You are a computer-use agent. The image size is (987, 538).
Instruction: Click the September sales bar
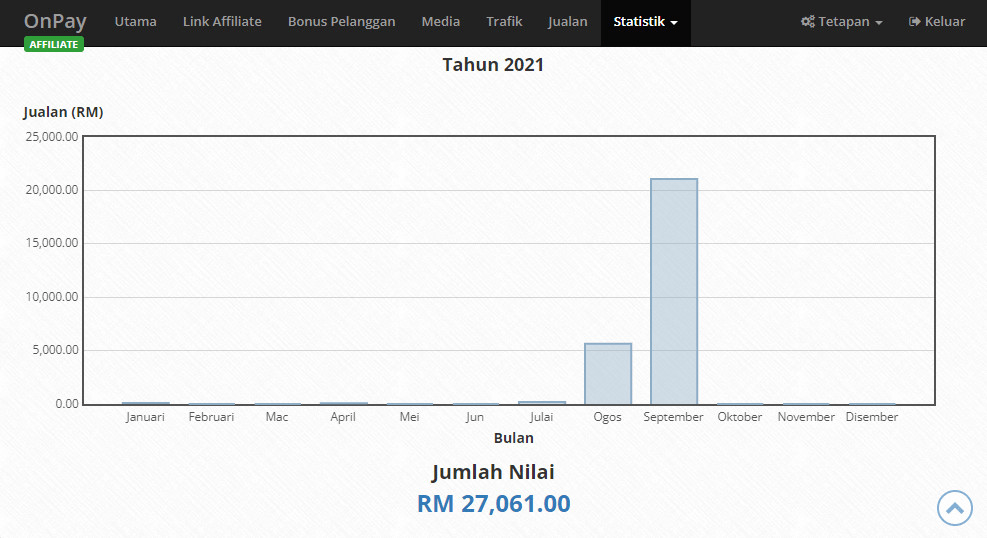(x=674, y=291)
